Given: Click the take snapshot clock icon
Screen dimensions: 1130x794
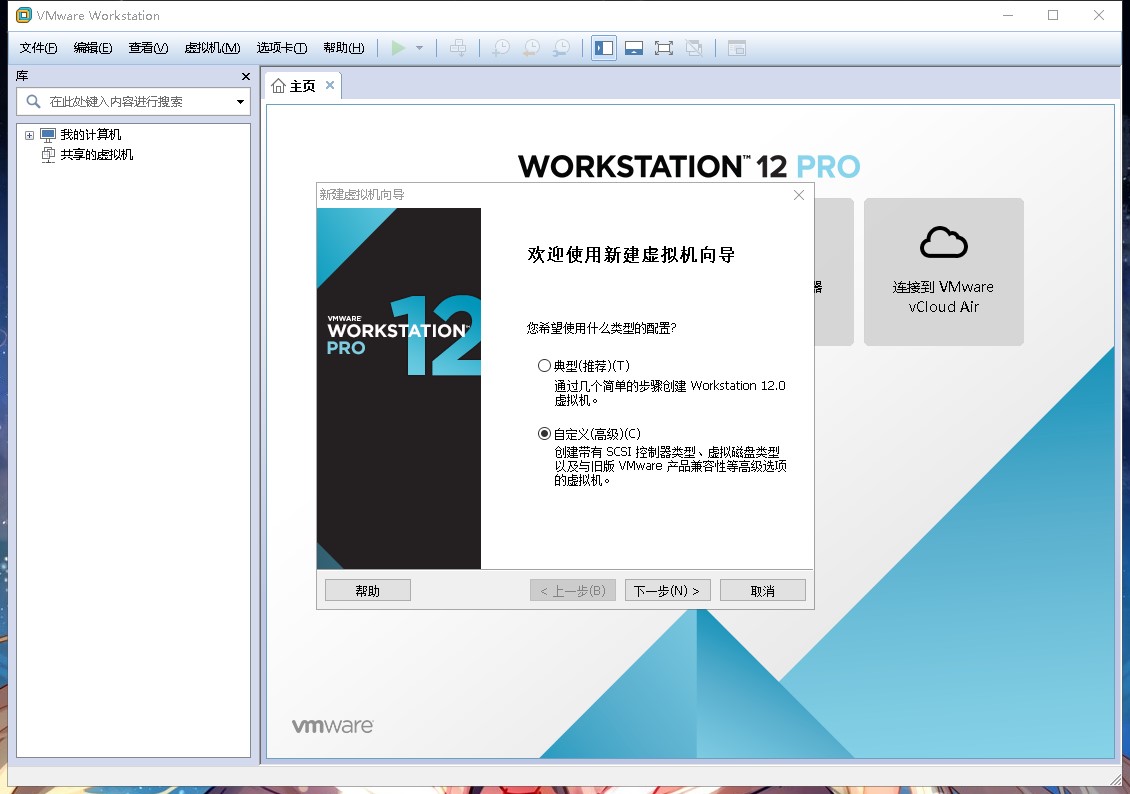Looking at the screenshot, I should pos(501,48).
